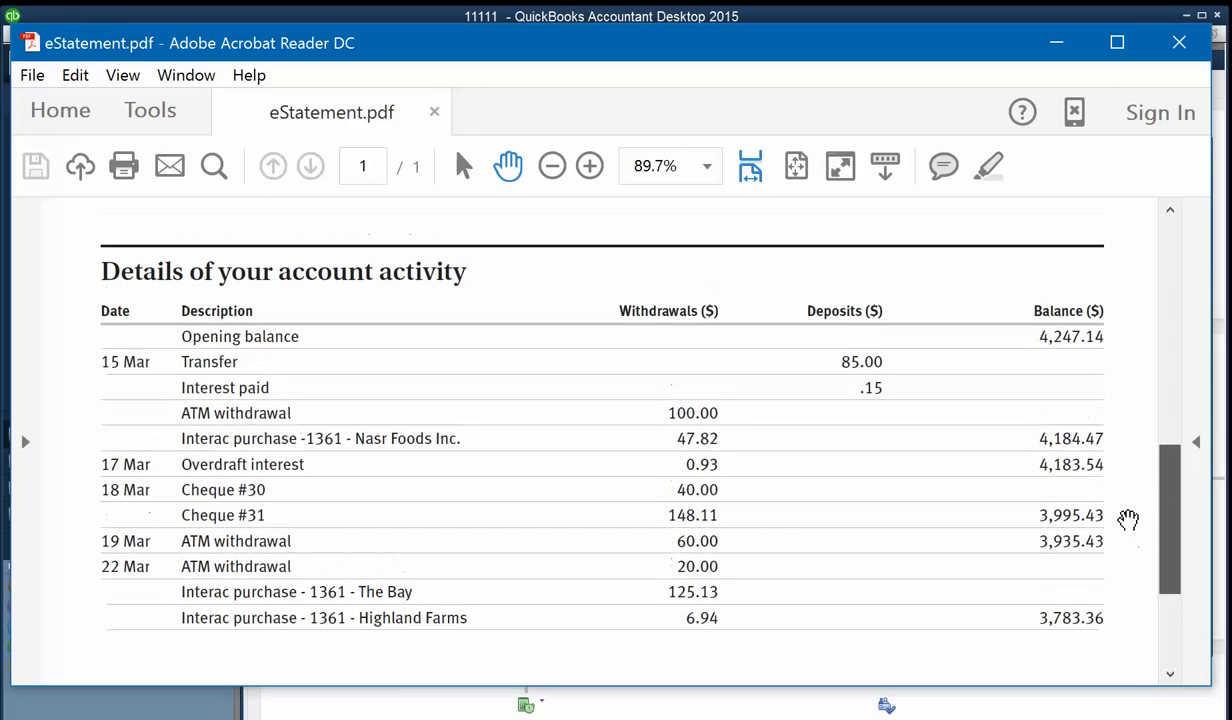Click the upload to cloud icon
This screenshot has height=720, width=1232.
click(x=80, y=166)
